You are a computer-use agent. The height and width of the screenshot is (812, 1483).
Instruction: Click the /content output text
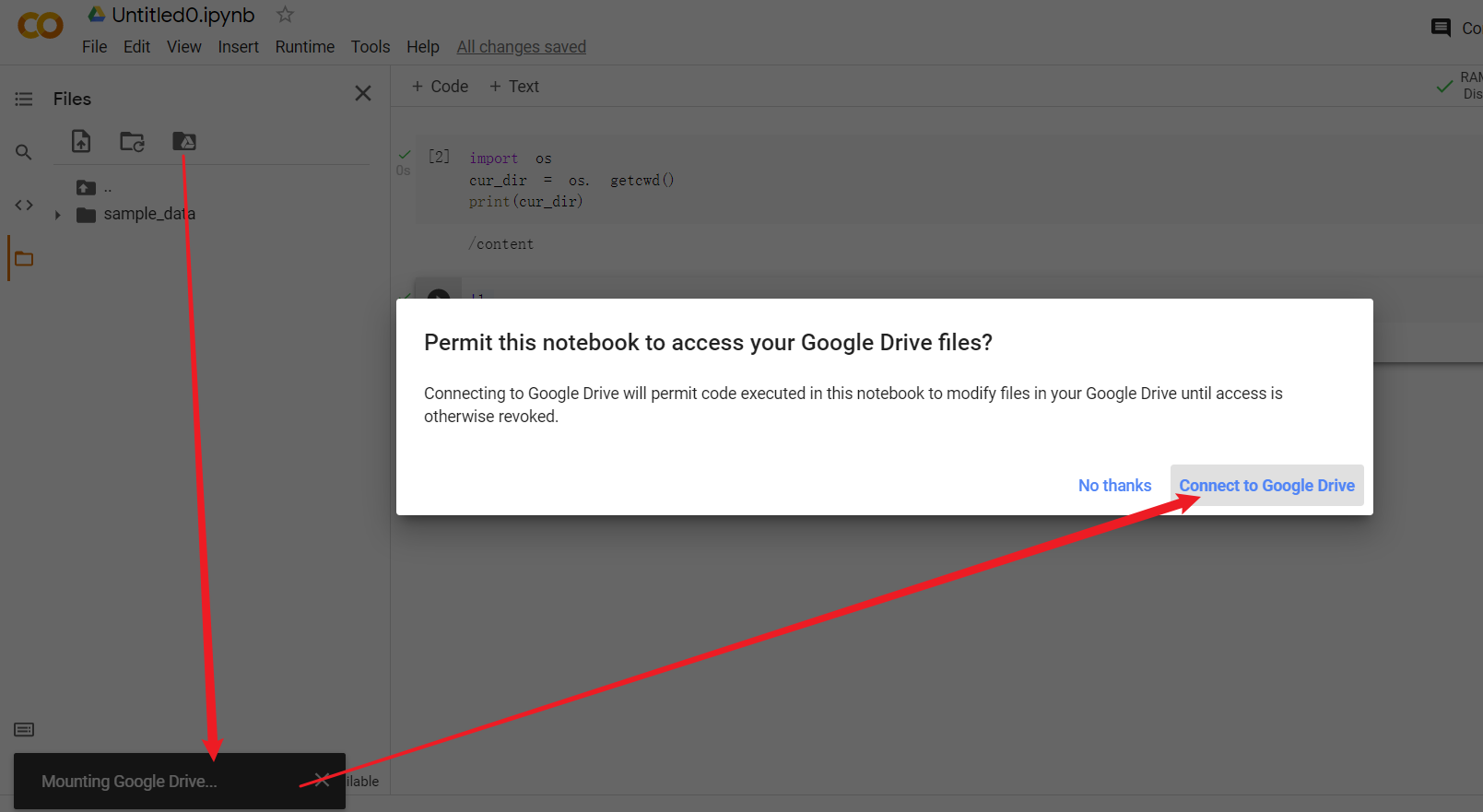(501, 244)
